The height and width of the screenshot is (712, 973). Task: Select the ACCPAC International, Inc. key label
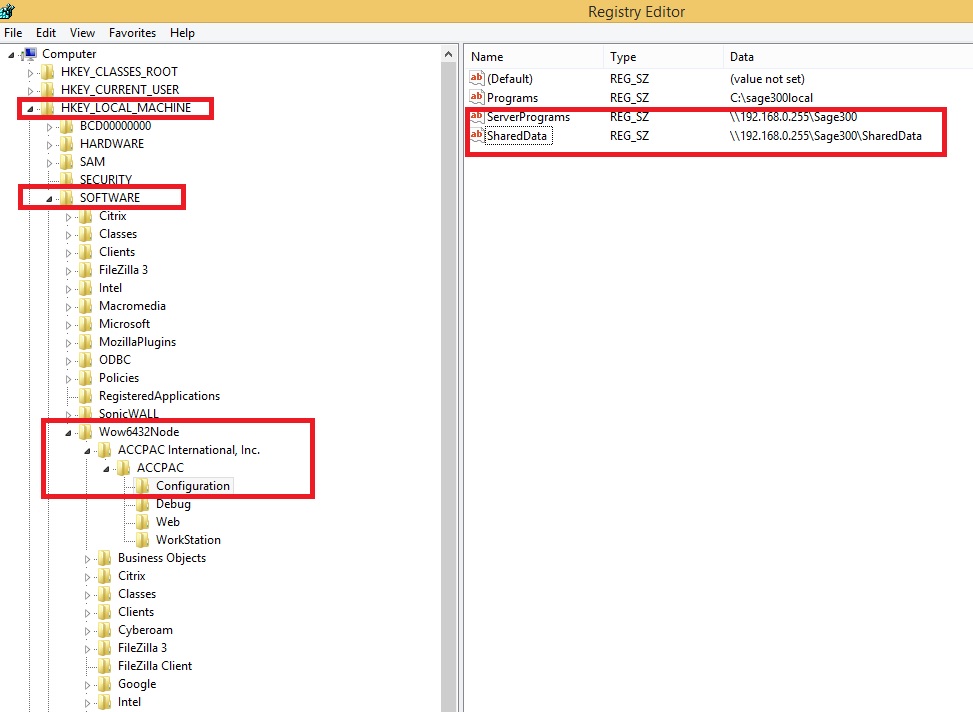click(189, 450)
